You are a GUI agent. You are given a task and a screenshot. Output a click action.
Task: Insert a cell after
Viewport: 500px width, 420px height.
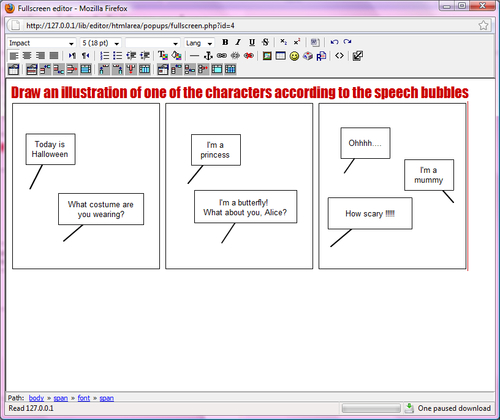pyautogui.click(x=190, y=69)
